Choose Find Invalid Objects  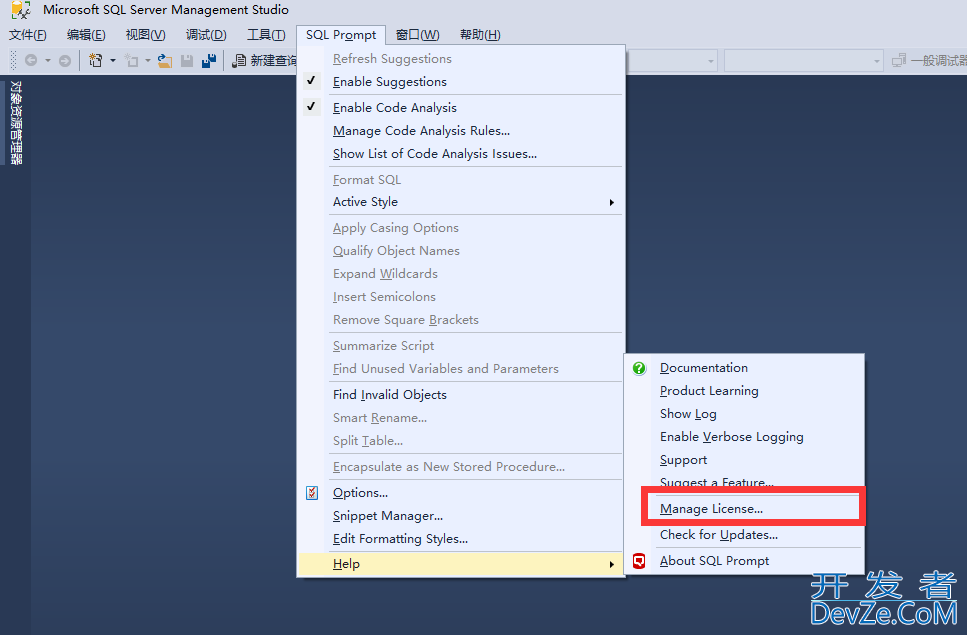coord(390,395)
